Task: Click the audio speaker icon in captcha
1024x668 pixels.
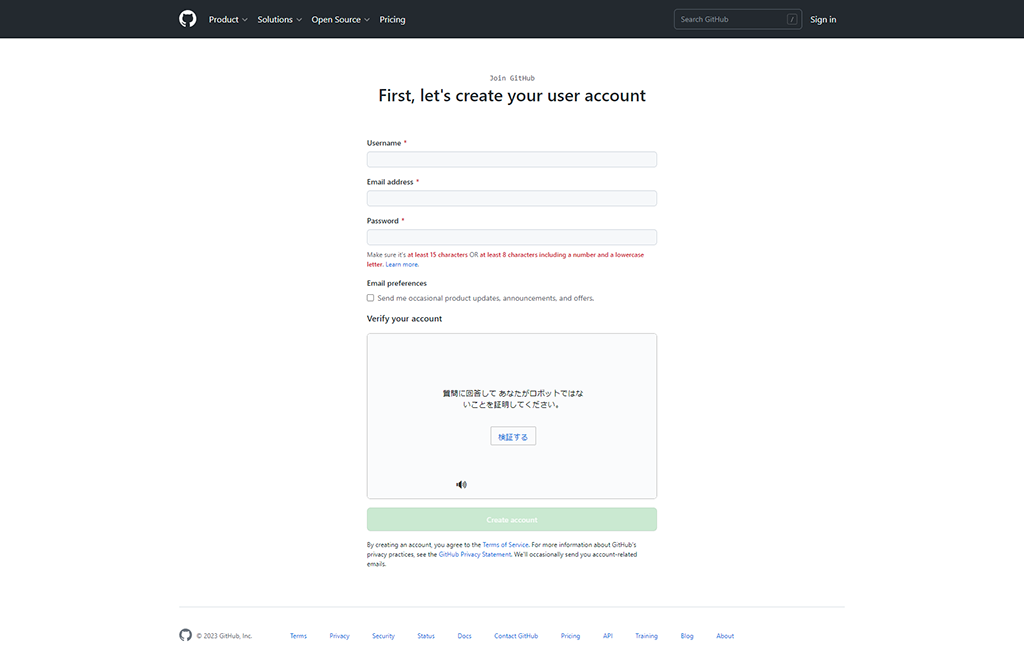Action: 461,484
